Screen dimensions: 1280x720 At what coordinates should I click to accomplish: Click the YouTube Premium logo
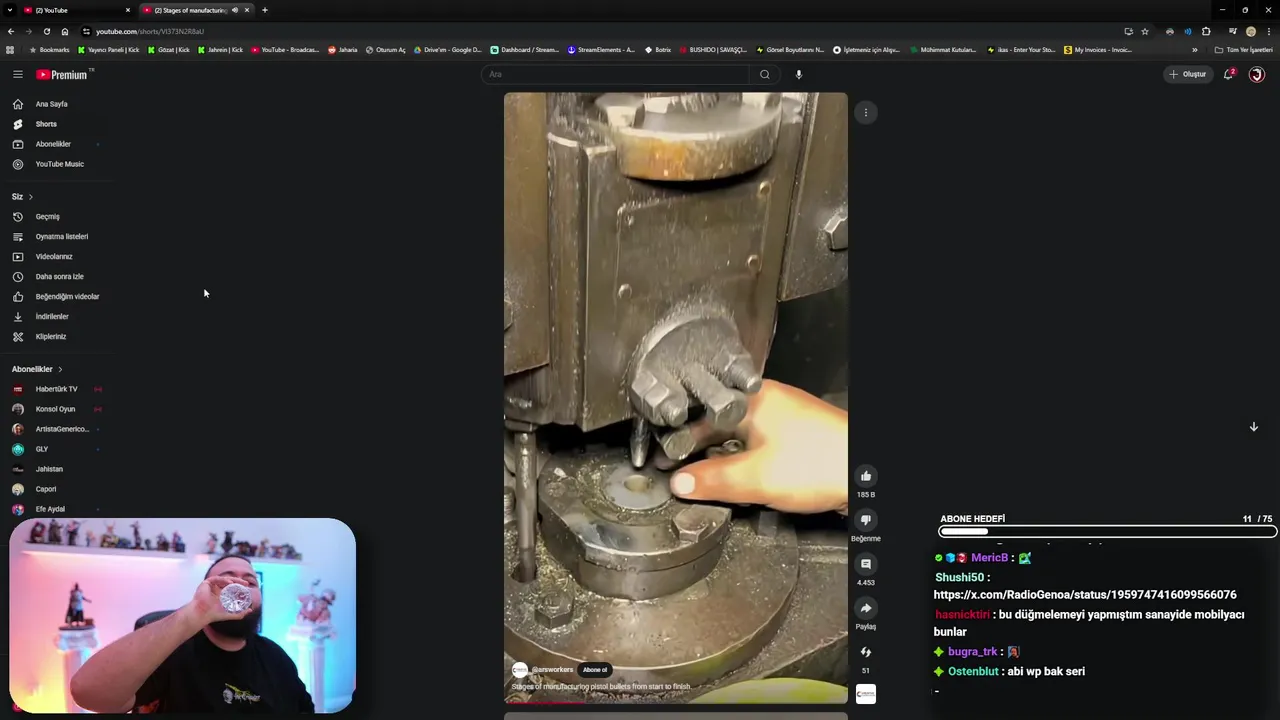point(64,74)
